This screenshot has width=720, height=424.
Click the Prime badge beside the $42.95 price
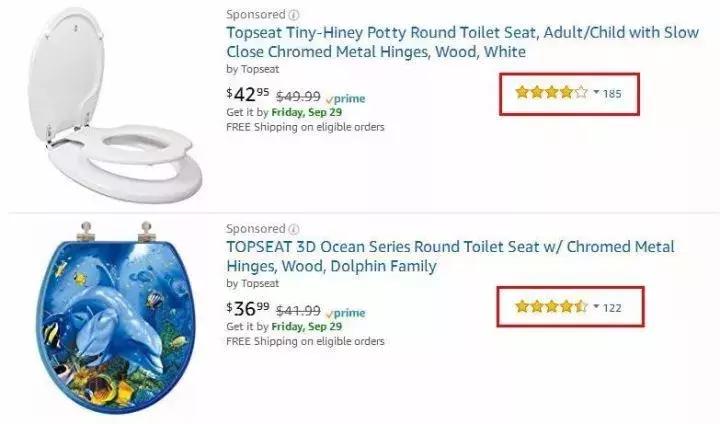[346, 99]
